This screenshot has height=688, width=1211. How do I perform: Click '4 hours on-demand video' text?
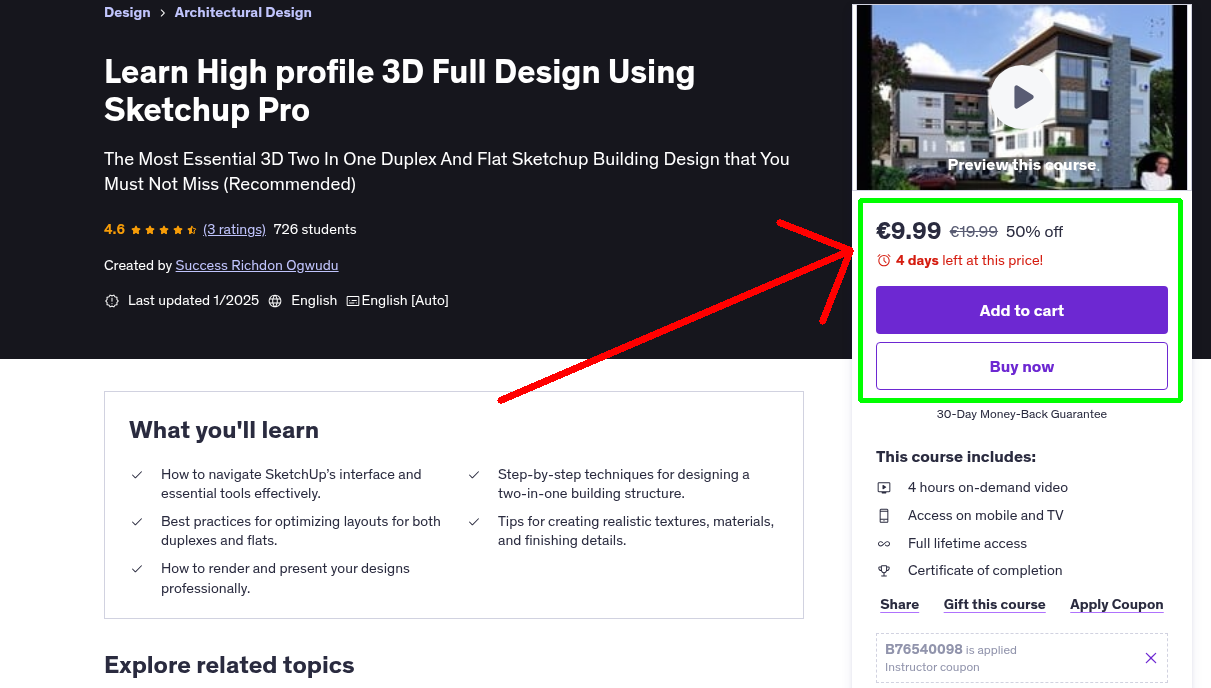pyautogui.click(x=988, y=487)
